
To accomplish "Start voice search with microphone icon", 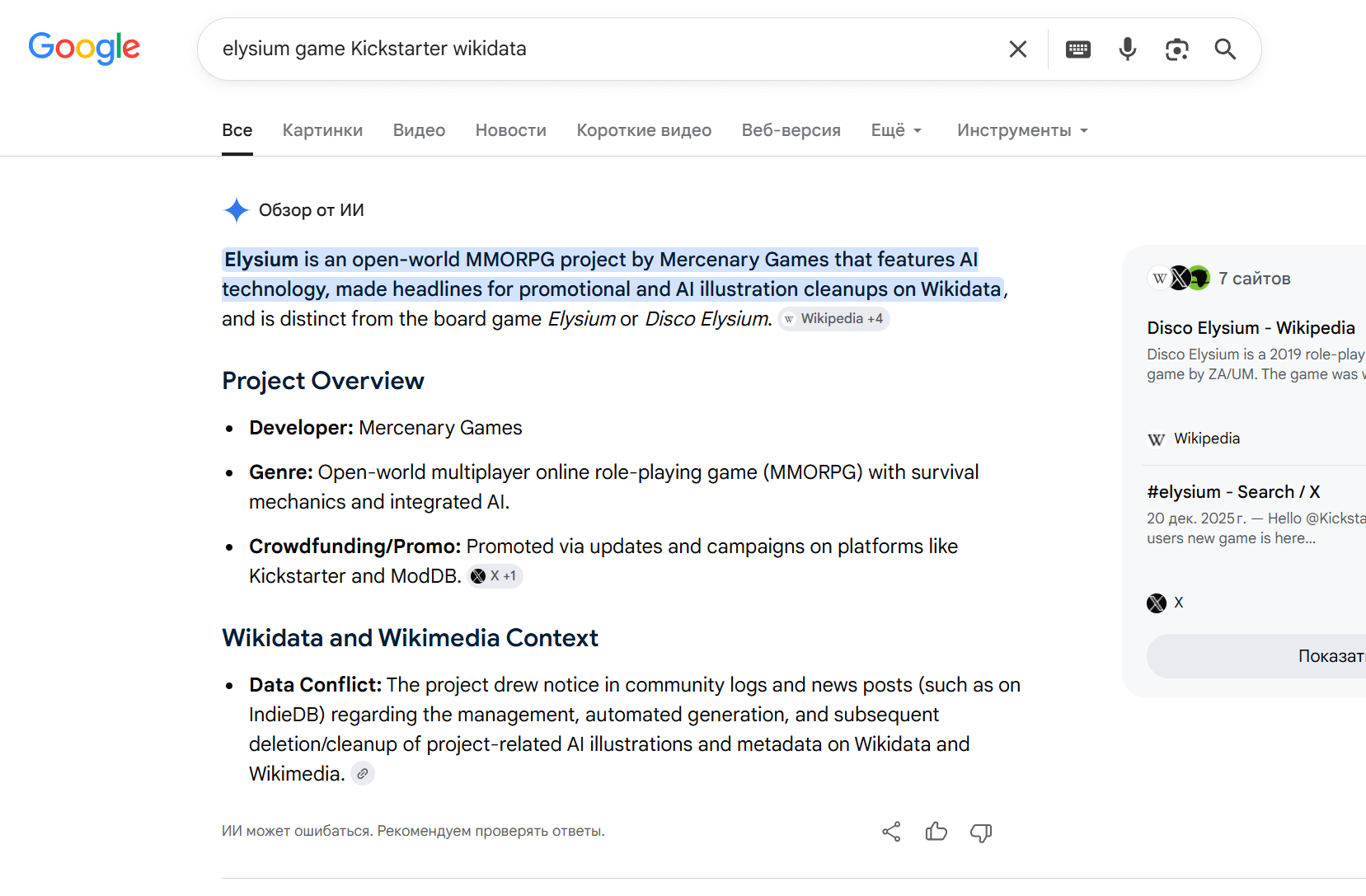I will (1128, 49).
